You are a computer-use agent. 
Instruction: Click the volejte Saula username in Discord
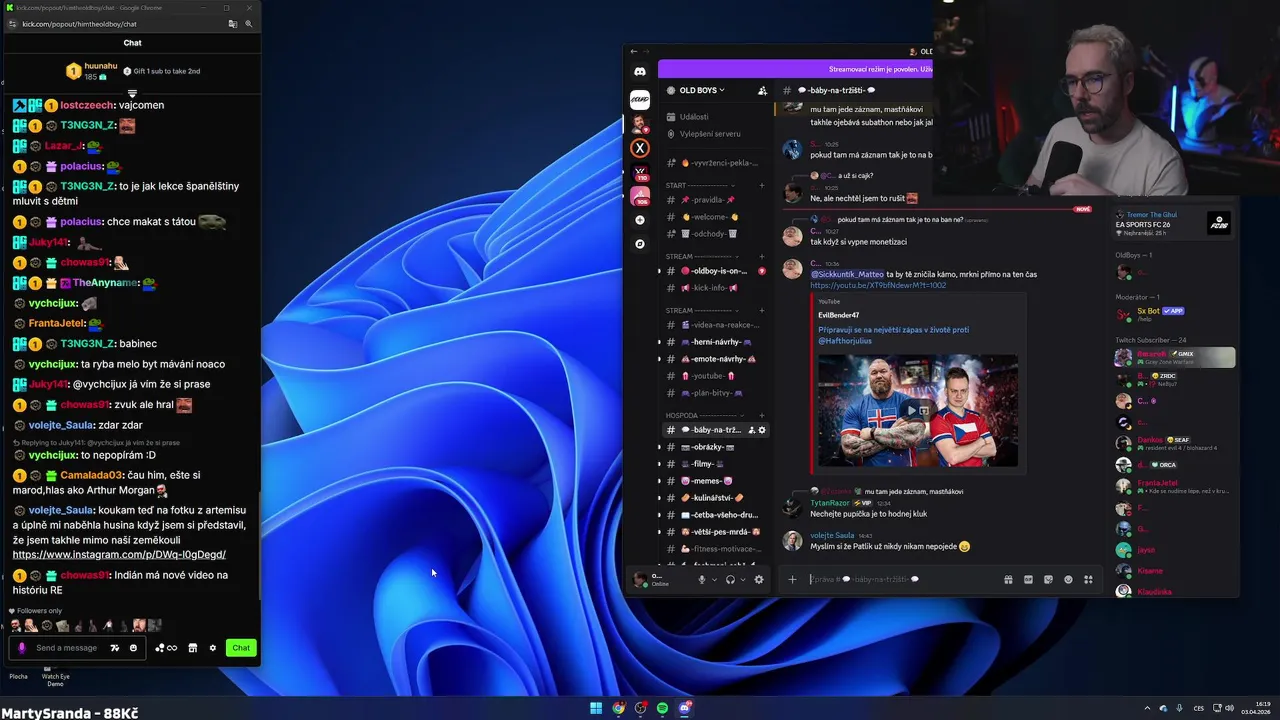[832, 535]
